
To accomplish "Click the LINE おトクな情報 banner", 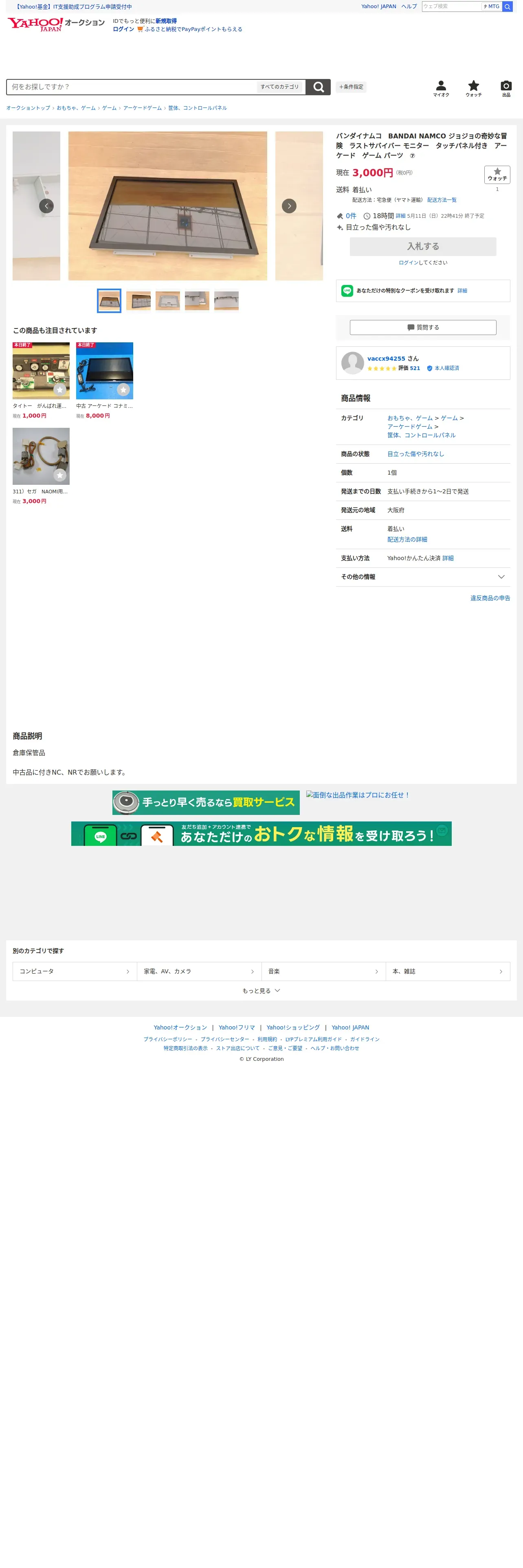I will click(x=261, y=834).
